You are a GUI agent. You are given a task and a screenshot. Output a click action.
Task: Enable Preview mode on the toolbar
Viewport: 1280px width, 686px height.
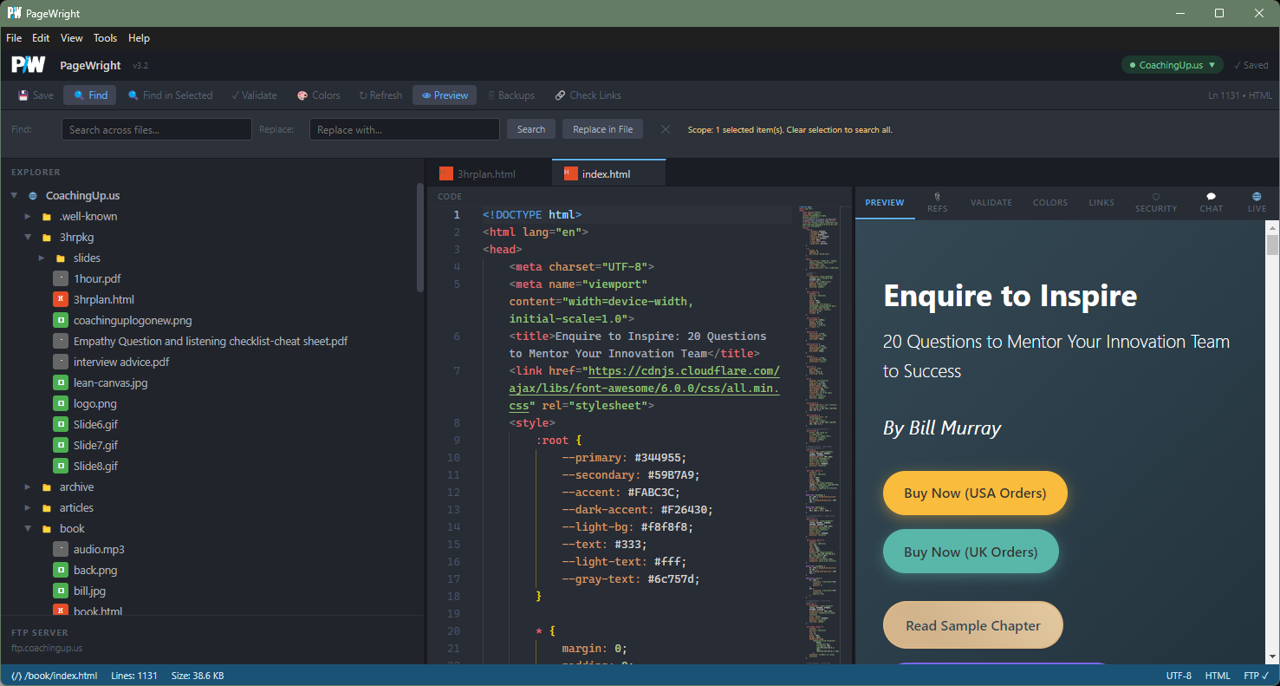click(444, 95)
